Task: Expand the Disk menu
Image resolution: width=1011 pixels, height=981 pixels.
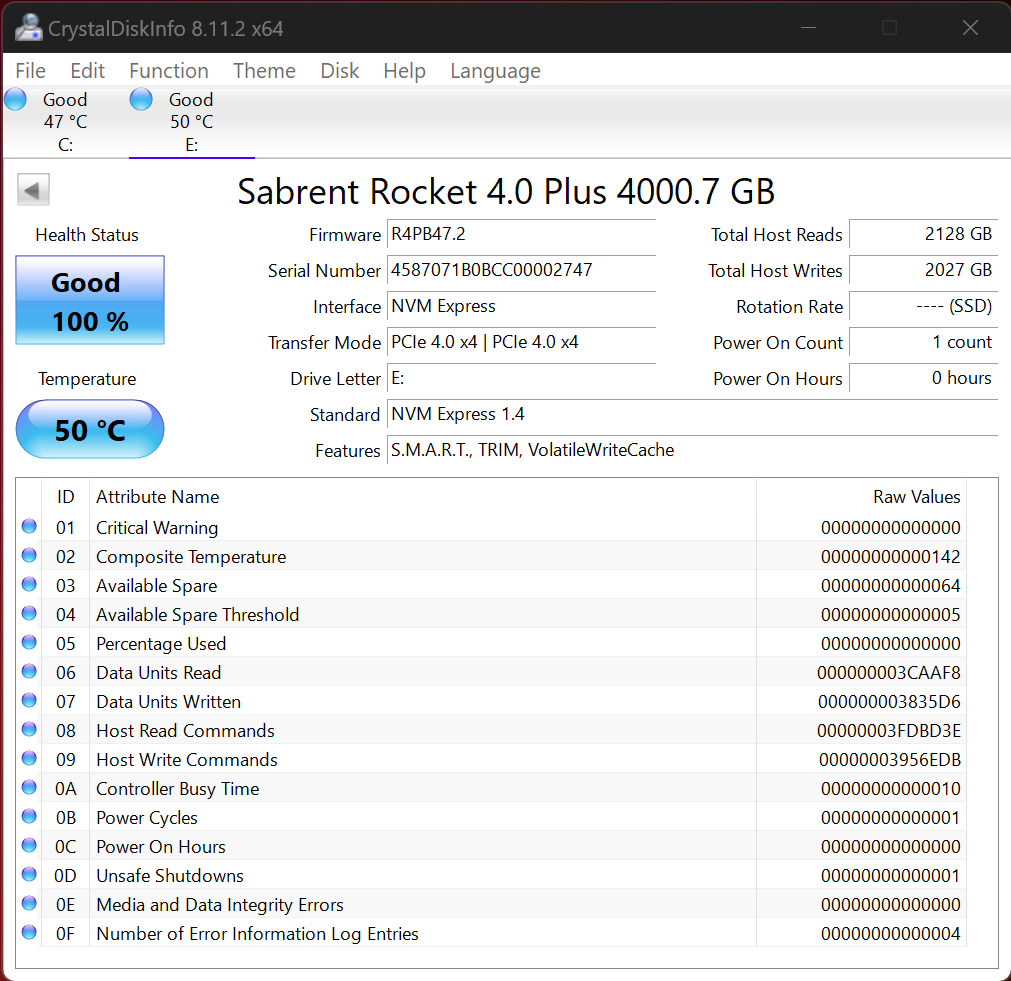Action: pos(340,71)
